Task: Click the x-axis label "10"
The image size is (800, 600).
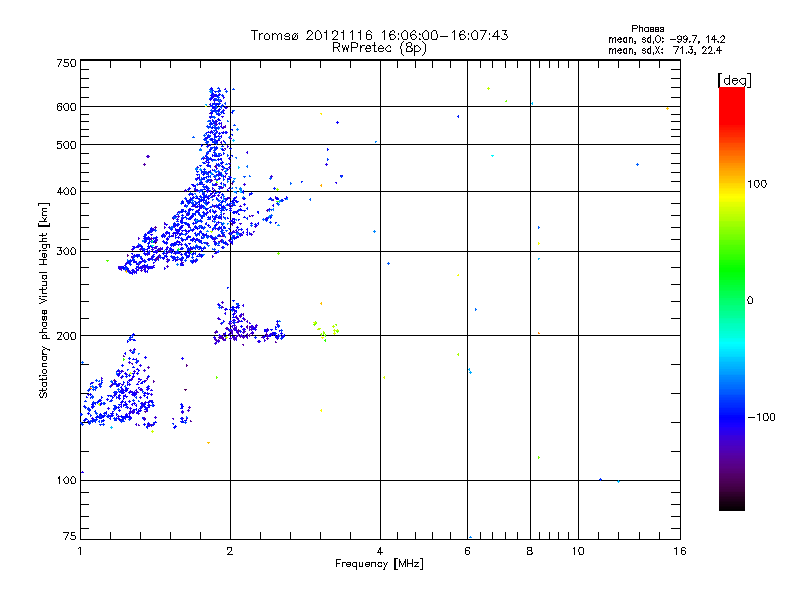Action: tap(578, 551)
